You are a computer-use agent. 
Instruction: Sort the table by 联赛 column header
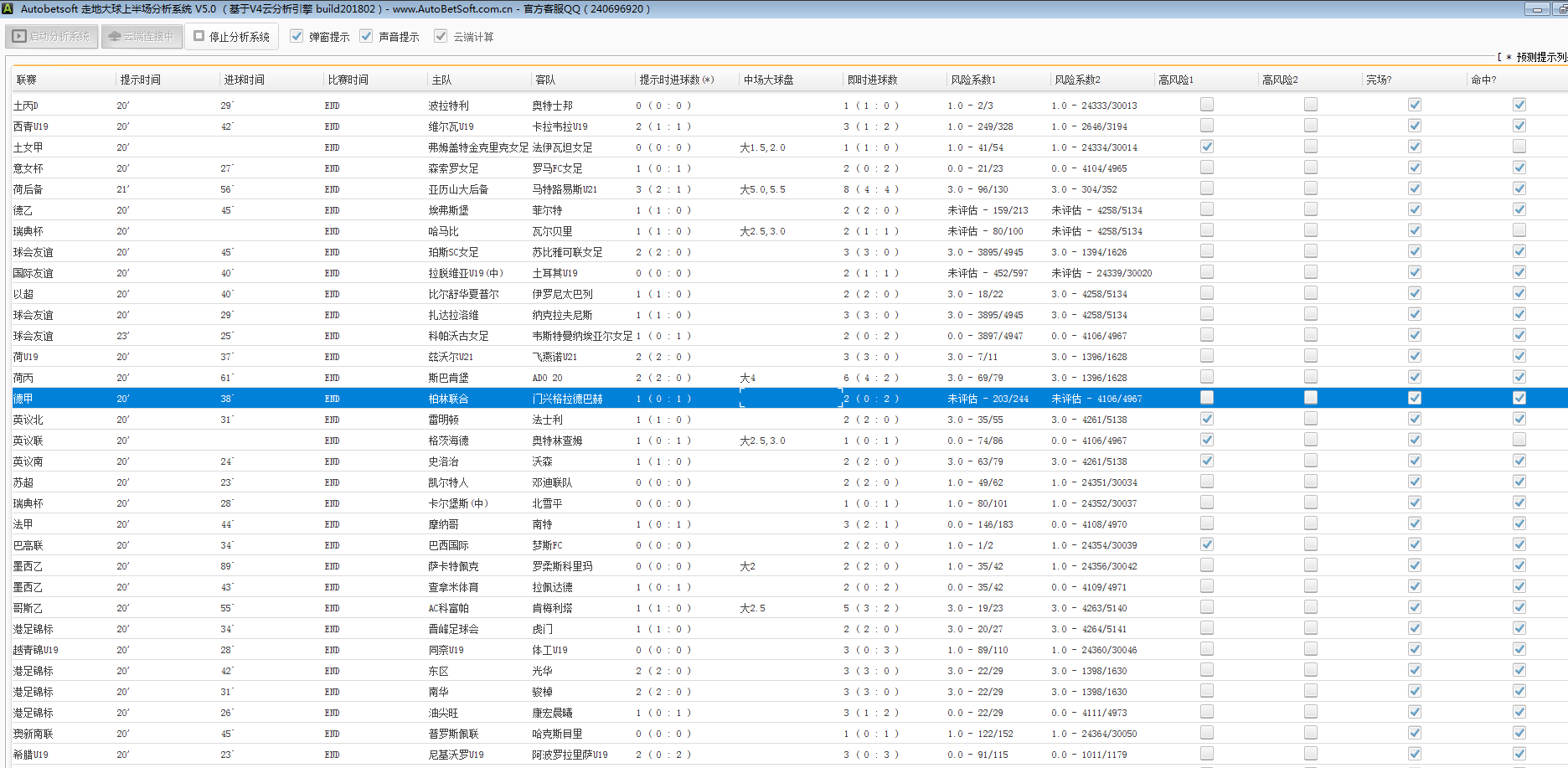[27, 80]
